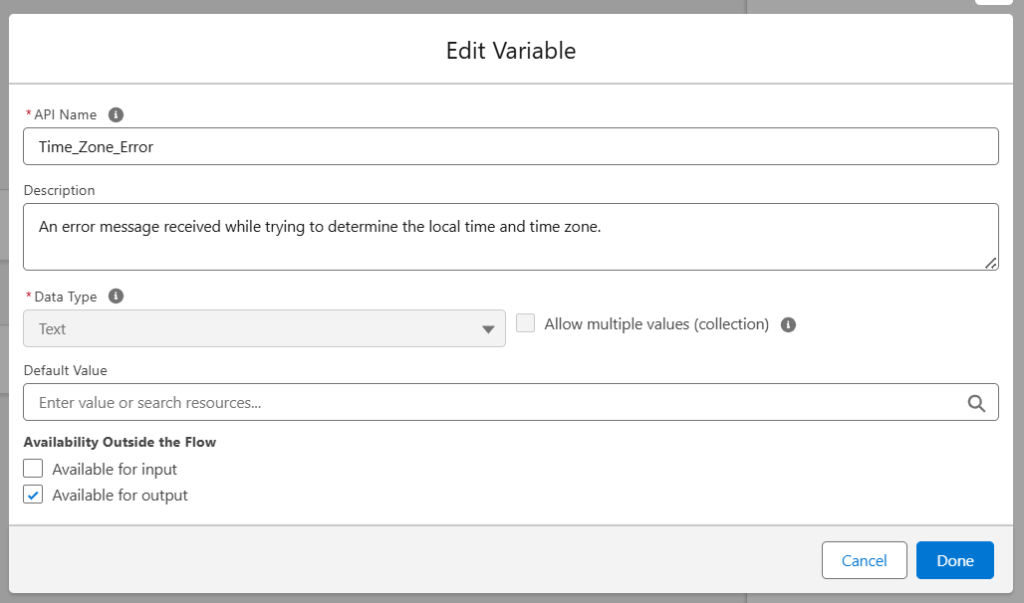This screenshot has height=603, width=1024.
Task: Click the Availability Outside the Flow heading
Action: click(120, 442)
